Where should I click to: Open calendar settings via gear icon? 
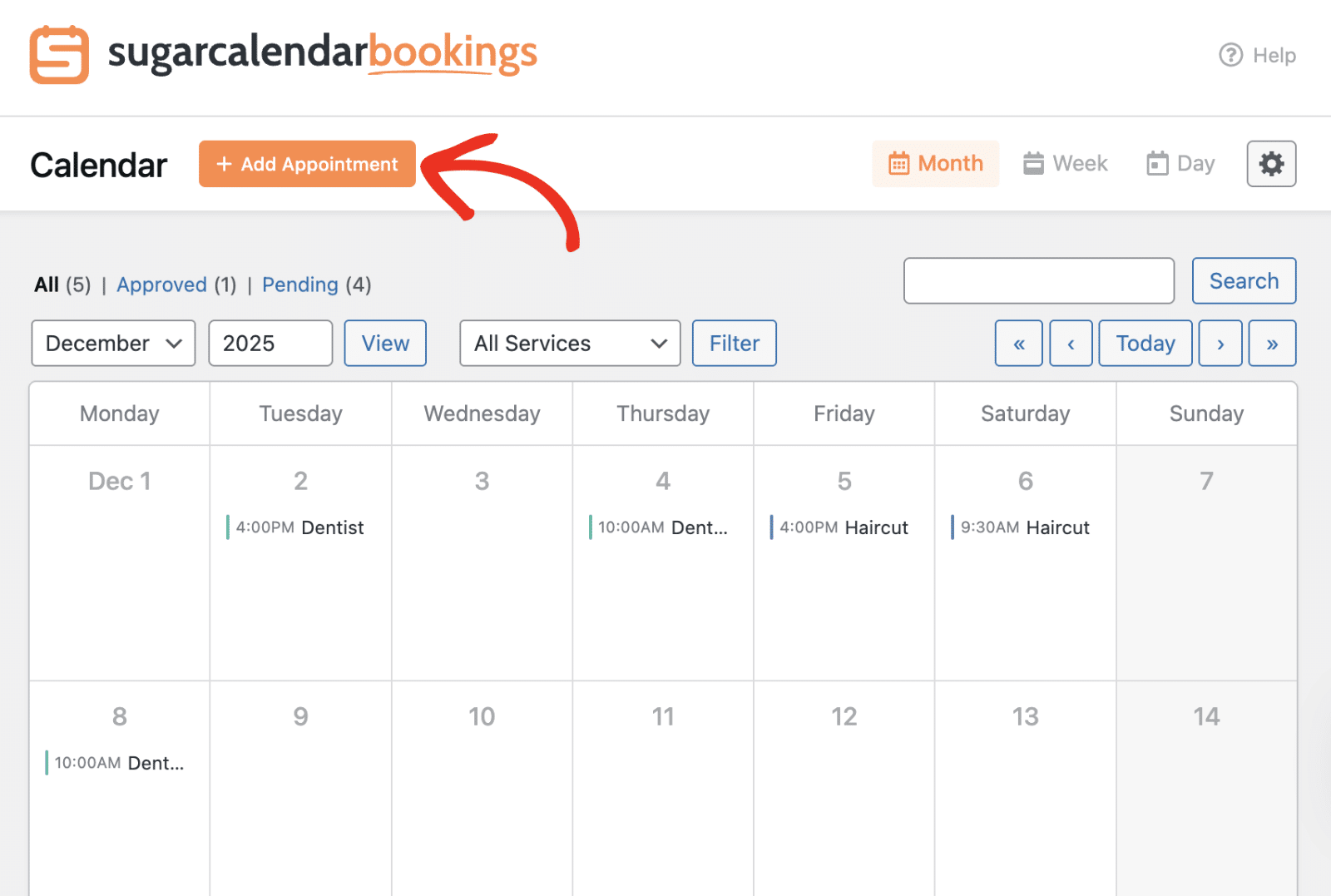pos(1271,163)
